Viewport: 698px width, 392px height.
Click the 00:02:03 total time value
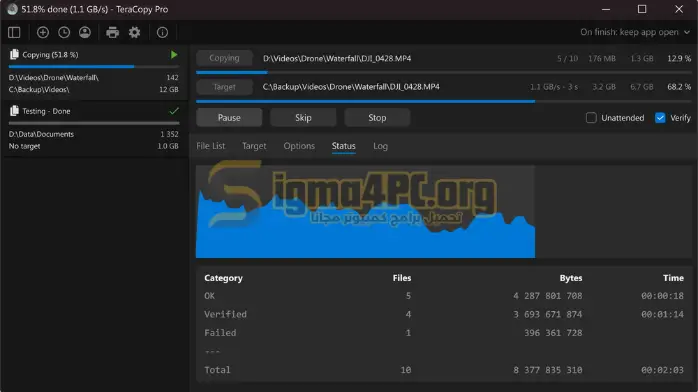[662, 370]
